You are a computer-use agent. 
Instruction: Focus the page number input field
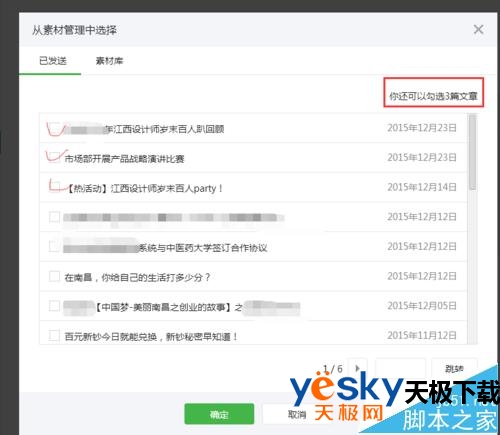400,368
